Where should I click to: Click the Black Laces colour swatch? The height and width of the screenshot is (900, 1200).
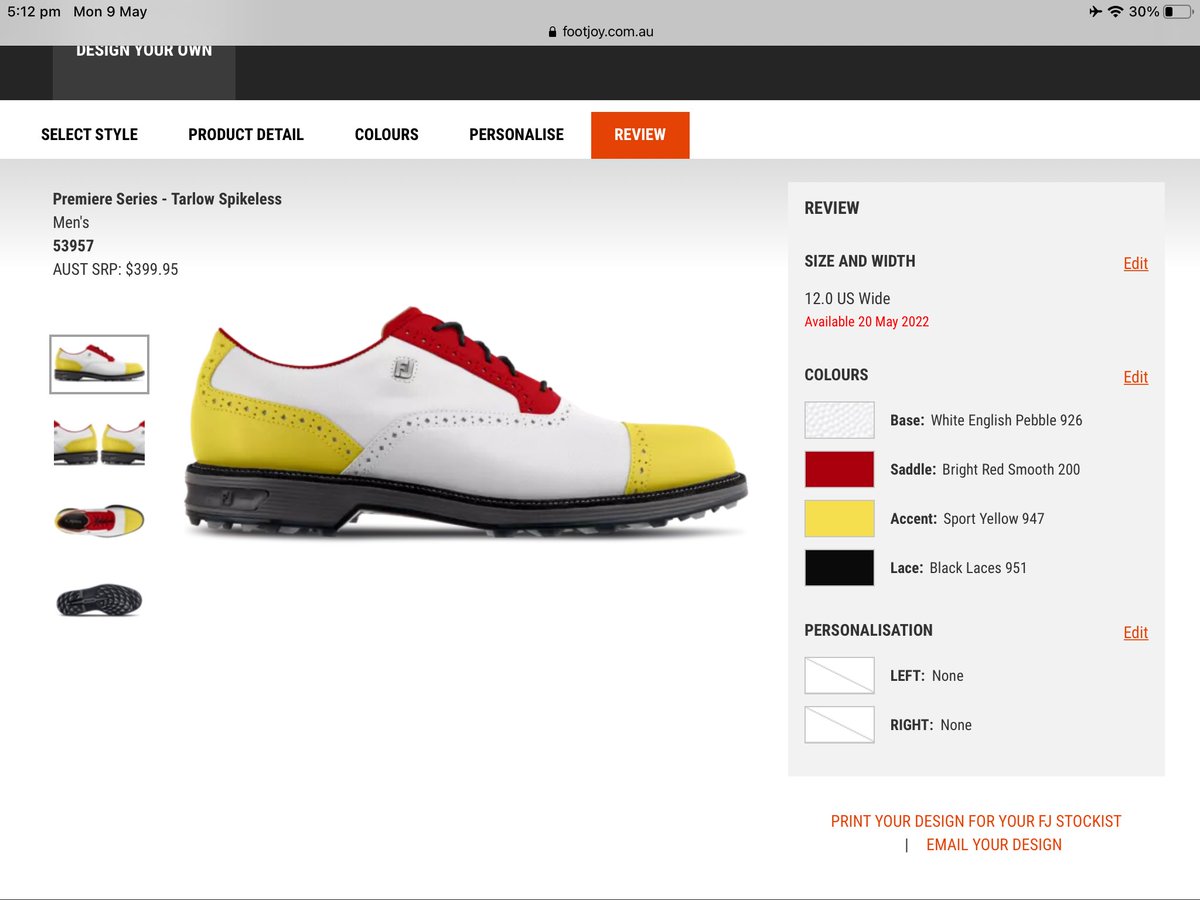click(839, 567)
